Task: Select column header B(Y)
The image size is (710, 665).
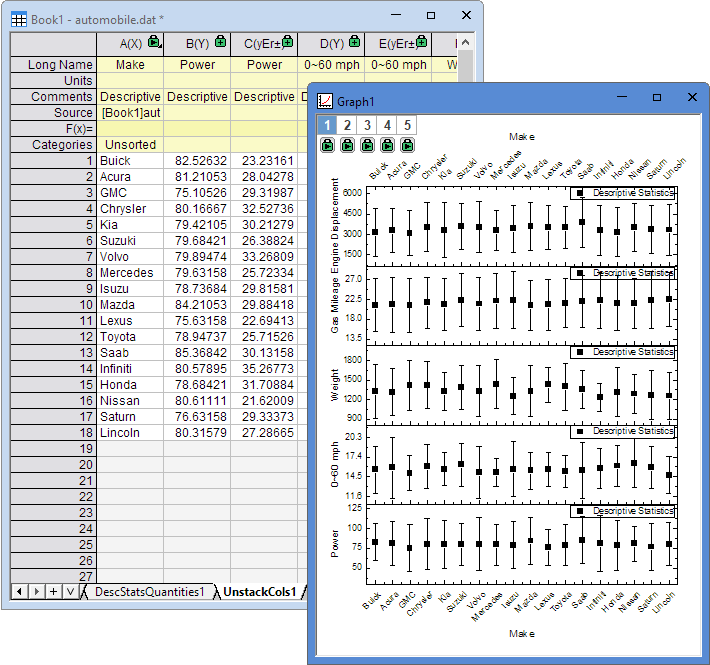Action: tap(197, 43)
